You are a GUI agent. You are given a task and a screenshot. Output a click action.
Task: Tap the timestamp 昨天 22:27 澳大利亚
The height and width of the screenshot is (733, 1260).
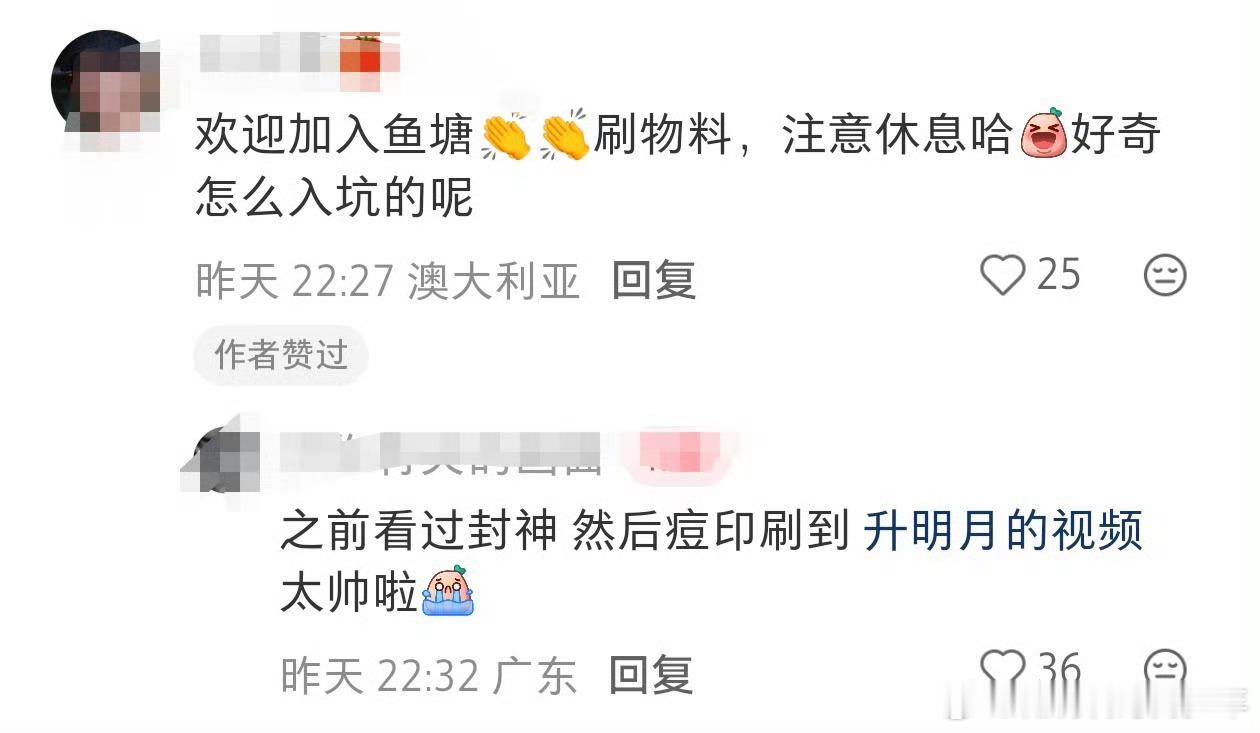coord(388,281)
